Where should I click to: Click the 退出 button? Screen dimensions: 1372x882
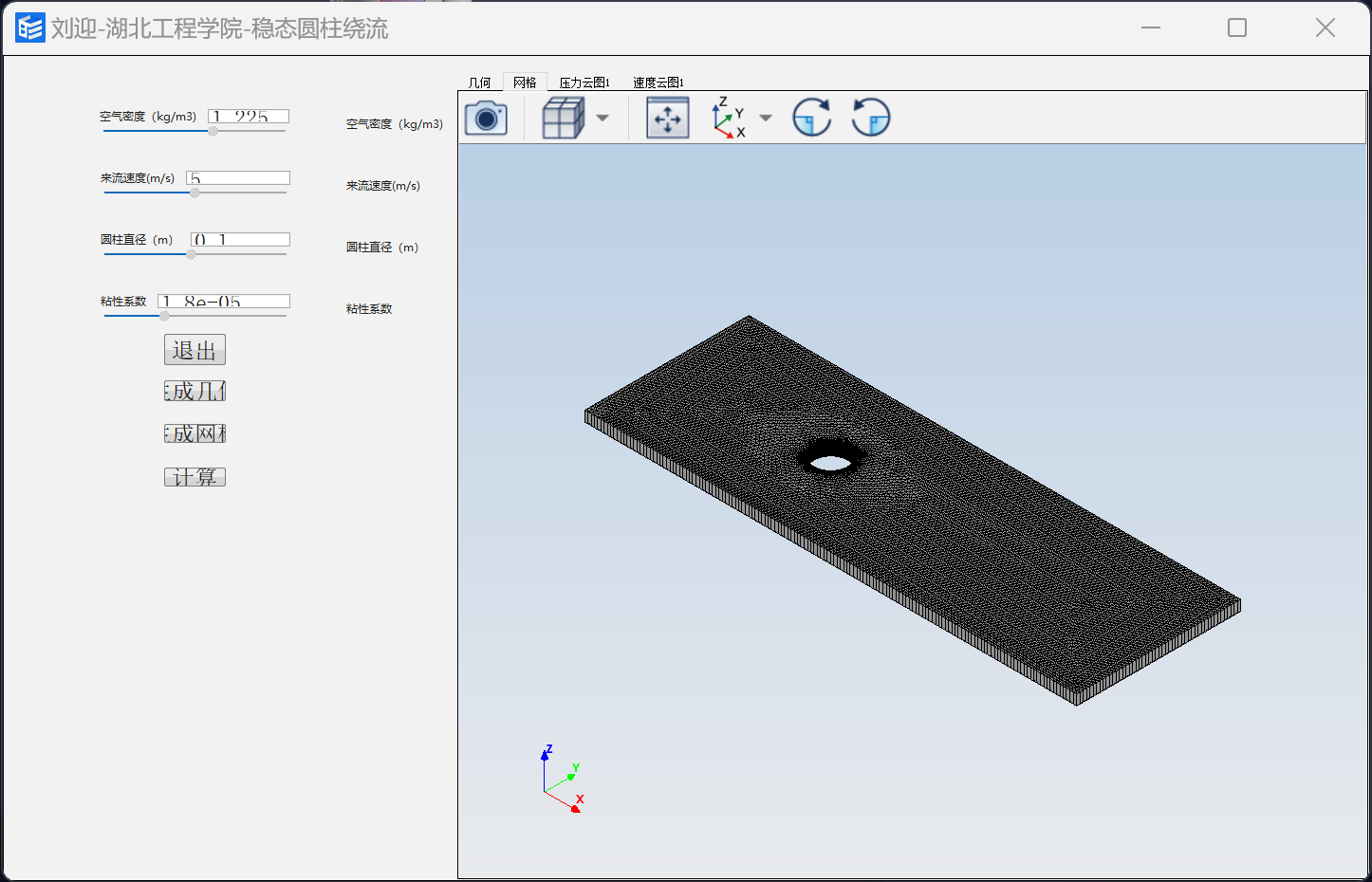(x=195, y=350)
